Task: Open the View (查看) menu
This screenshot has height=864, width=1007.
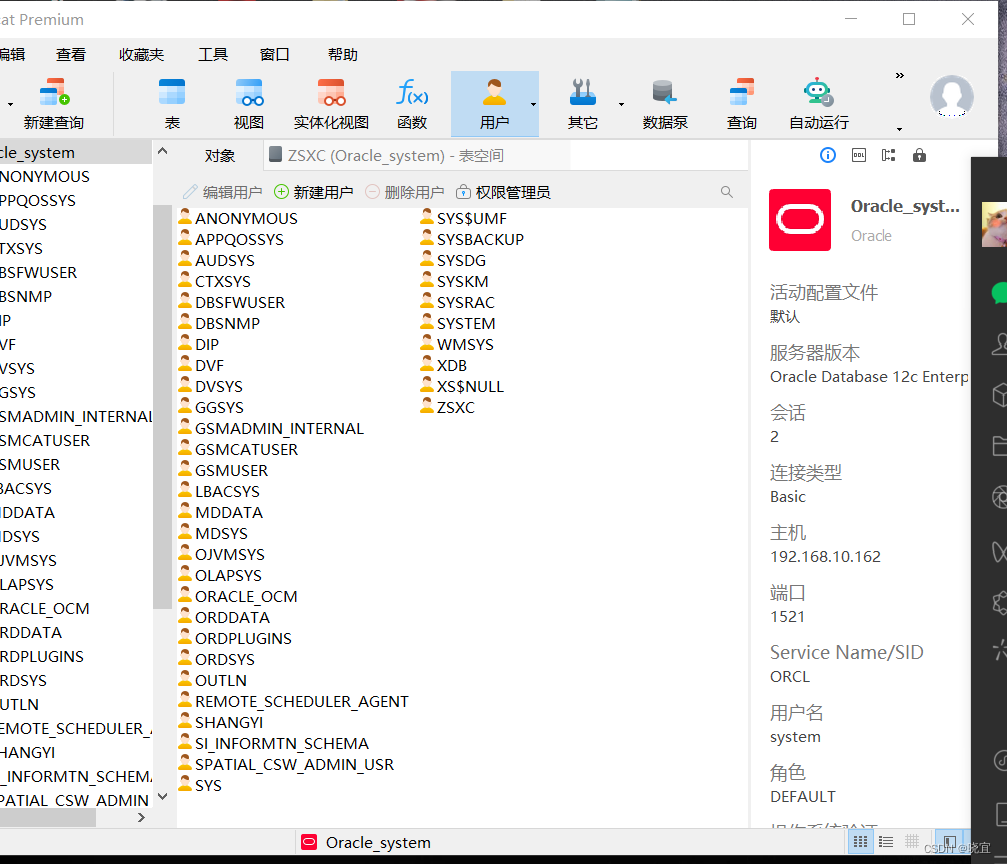Action: click(x=71, y=55)
